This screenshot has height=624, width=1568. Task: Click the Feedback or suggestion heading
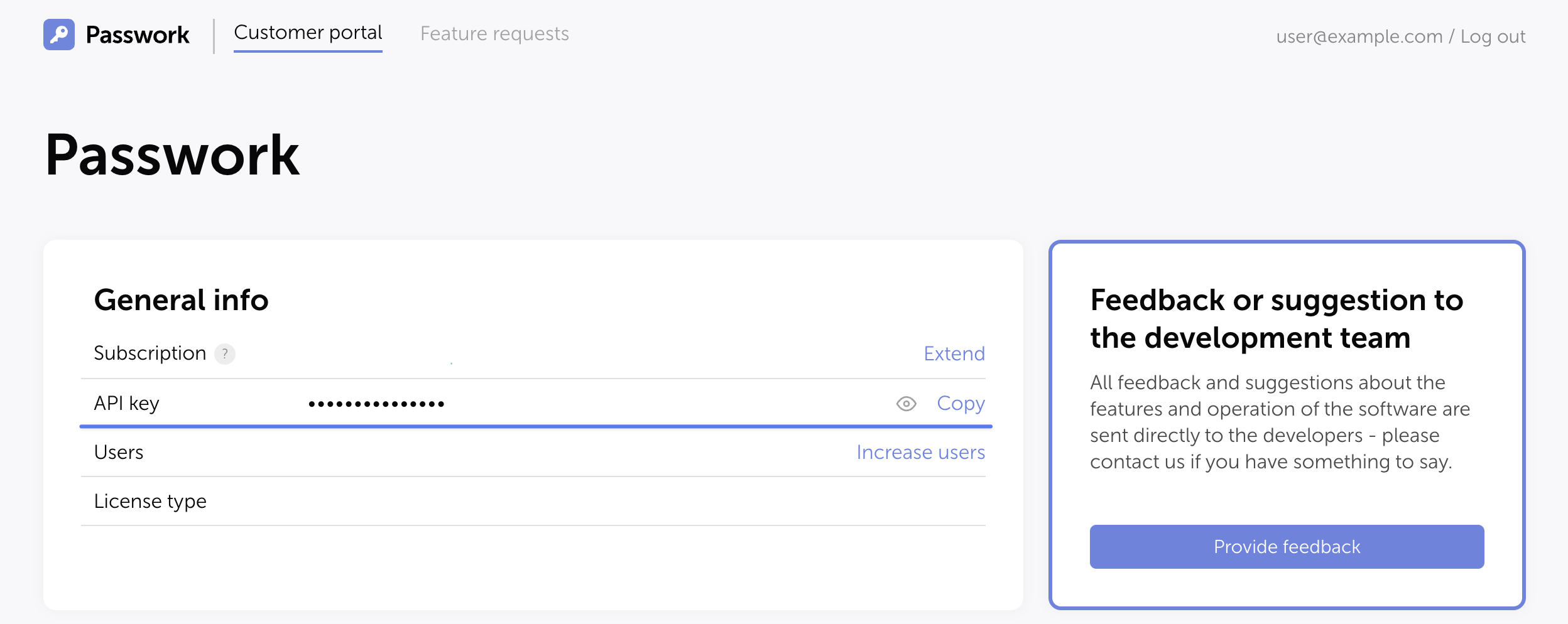coord(1277,319)
